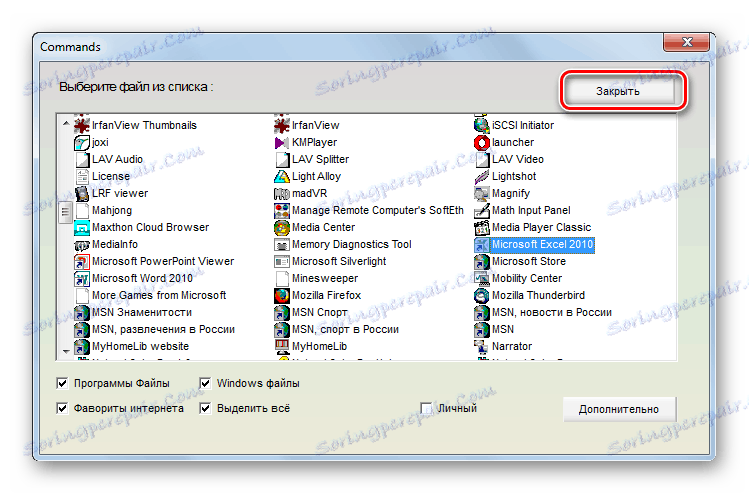749x494 pixels.
Task: Select the LAV Splitter entry
Action: (x=321, y=159)
